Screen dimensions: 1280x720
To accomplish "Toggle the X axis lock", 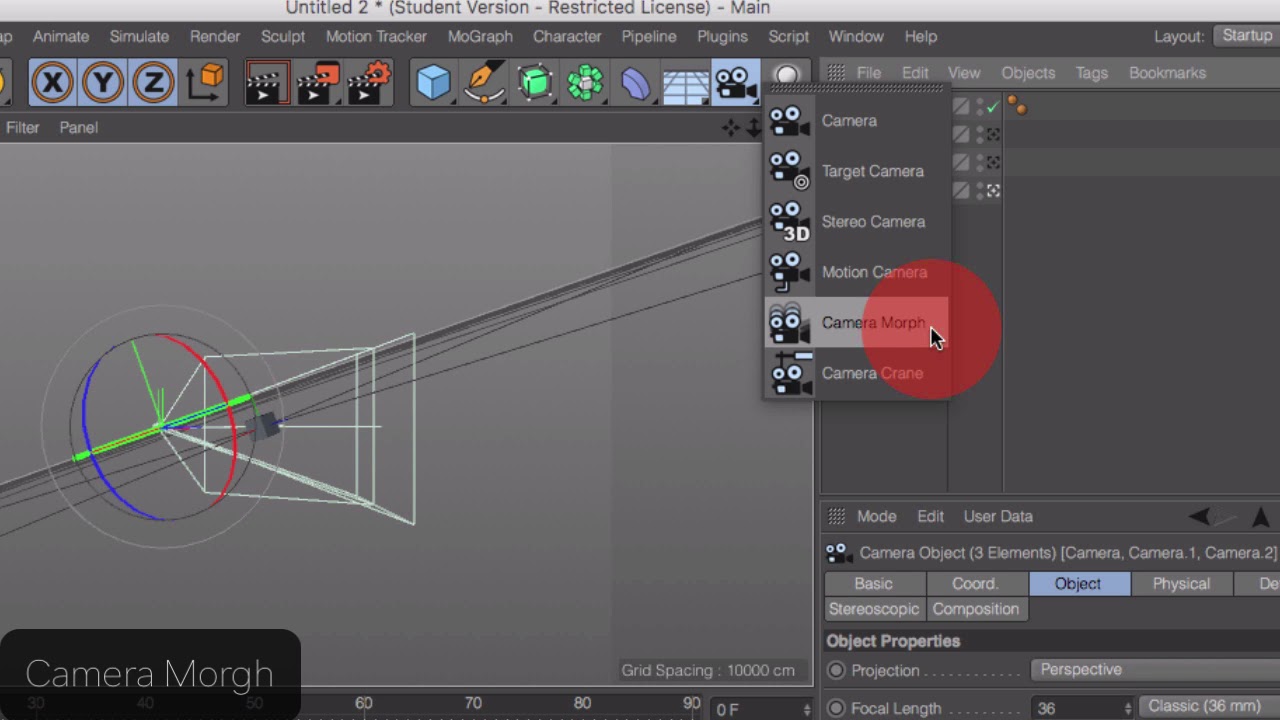I will click(x=52, y=82).
